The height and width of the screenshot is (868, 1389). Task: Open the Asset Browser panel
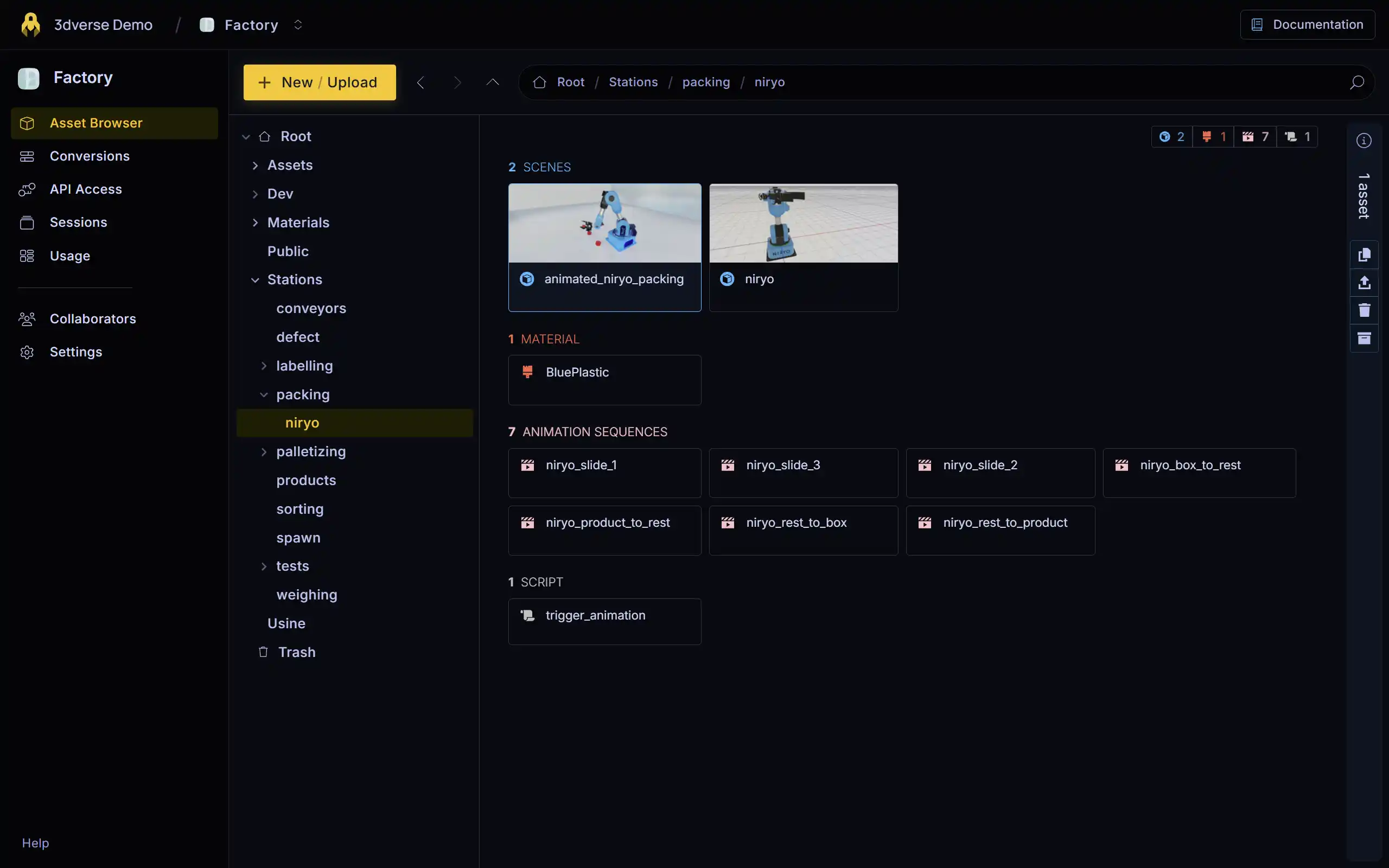(95, 122)
